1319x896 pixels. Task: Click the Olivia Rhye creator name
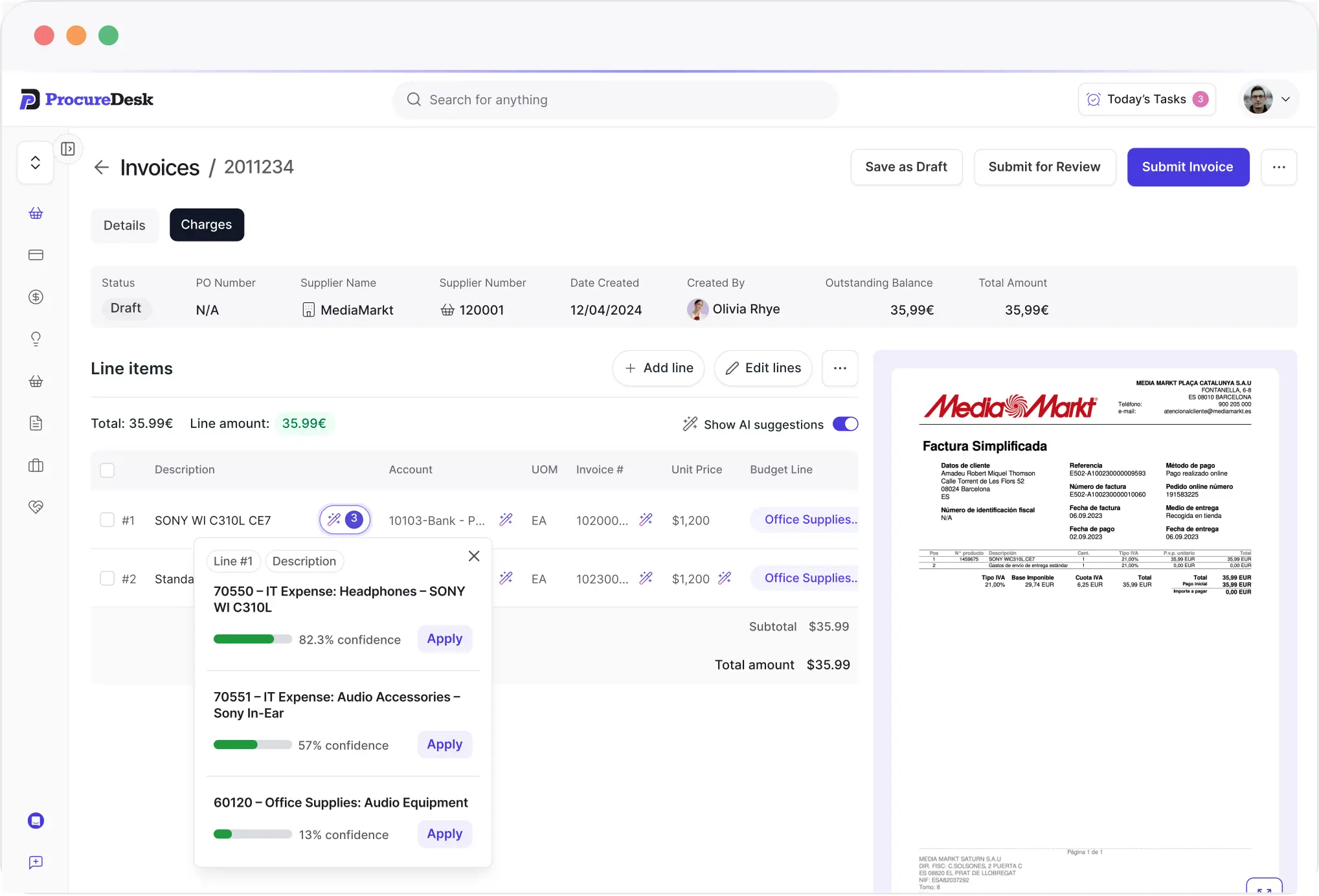746,309
